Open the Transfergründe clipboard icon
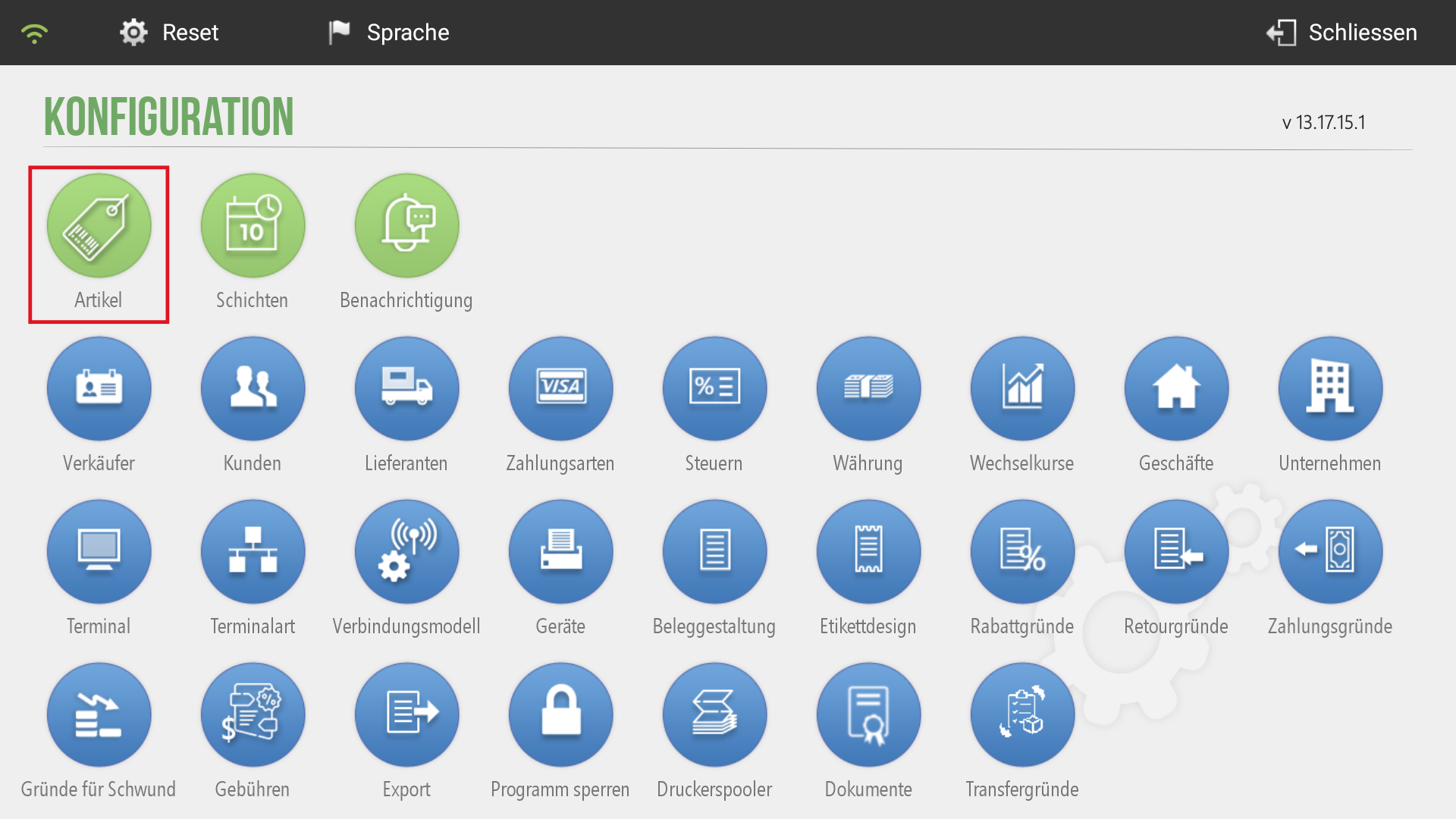The height and width of the screenshot is (819, 1456). tap(1023, 715)
